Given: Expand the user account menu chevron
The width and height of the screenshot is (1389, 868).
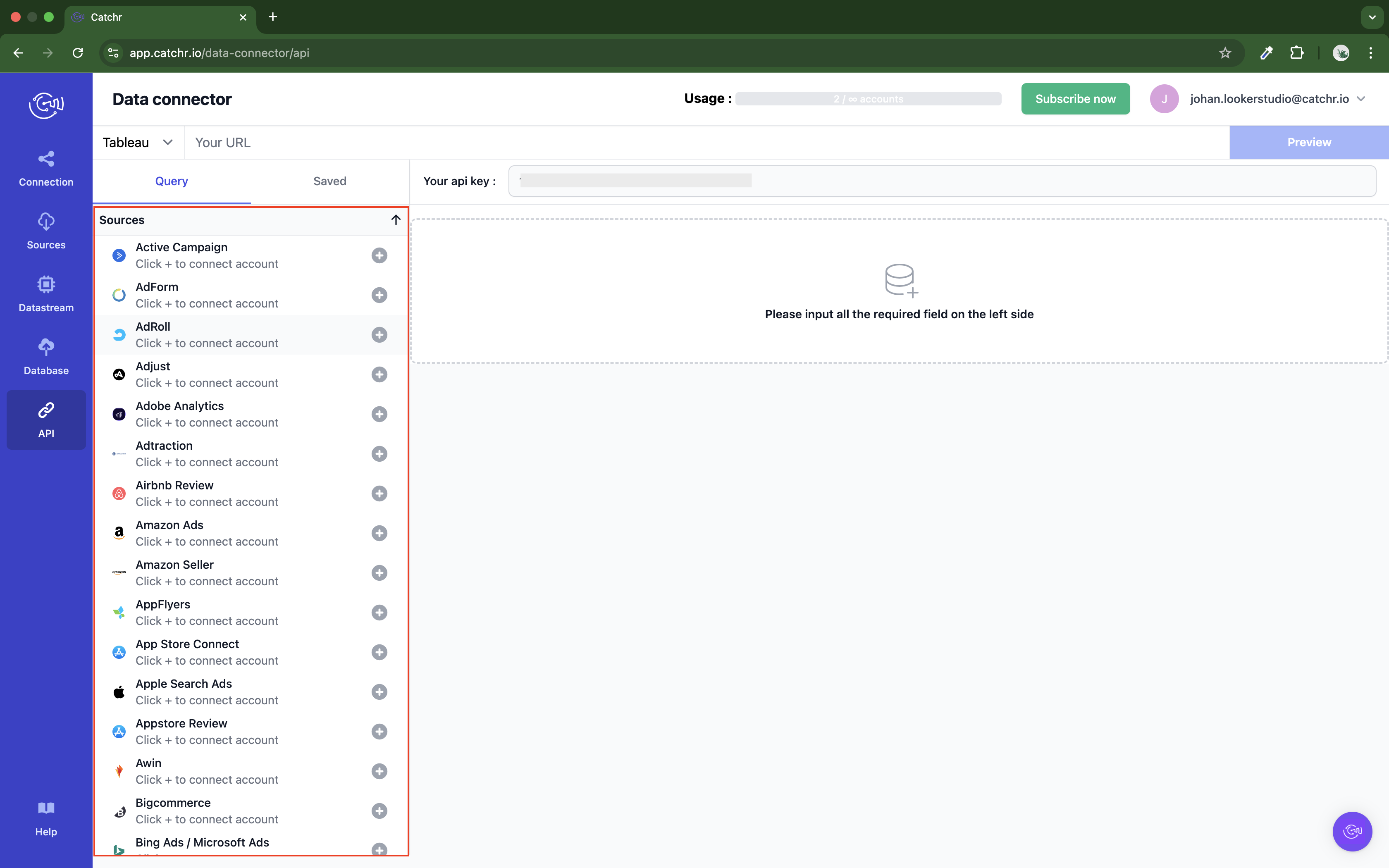Looking at the screenshot, I should (1361, 99).
